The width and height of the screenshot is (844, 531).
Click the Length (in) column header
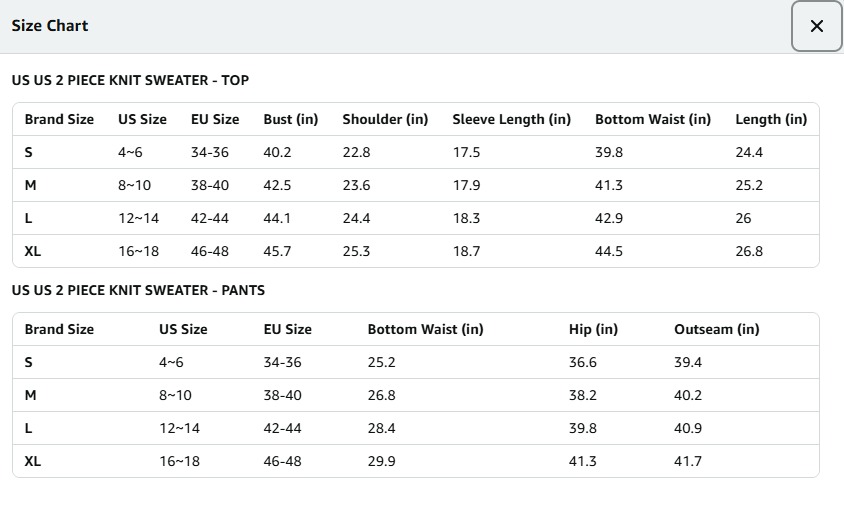[x=770, y=119]
